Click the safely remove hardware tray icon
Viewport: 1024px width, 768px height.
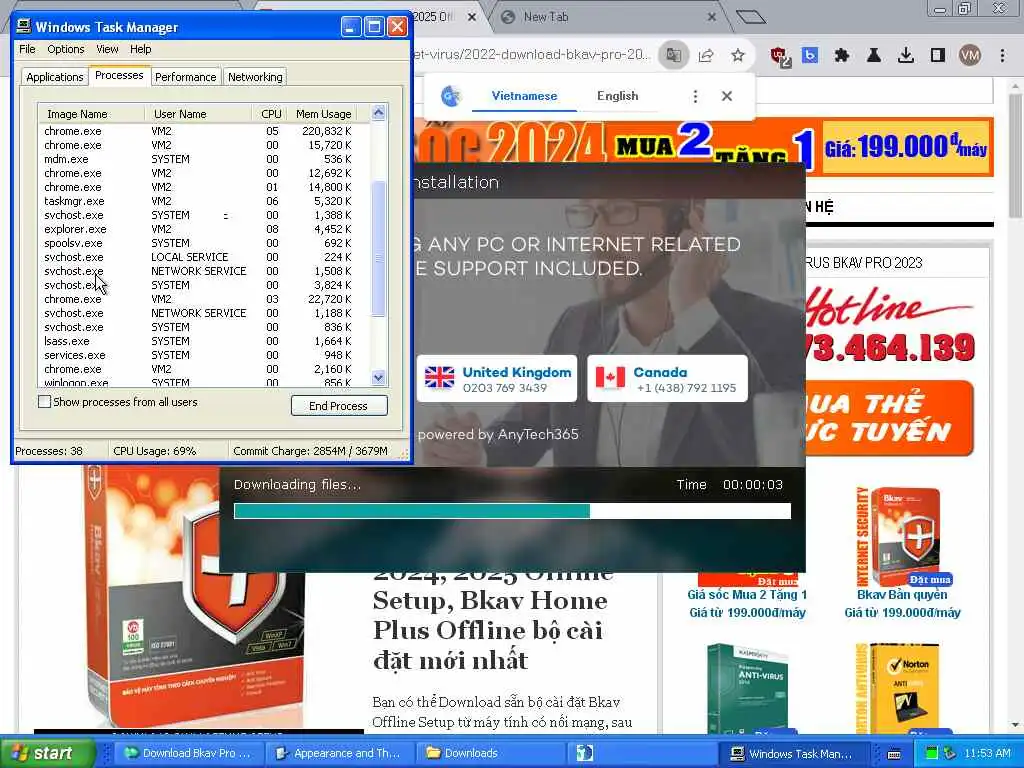(x=949, y=754)
